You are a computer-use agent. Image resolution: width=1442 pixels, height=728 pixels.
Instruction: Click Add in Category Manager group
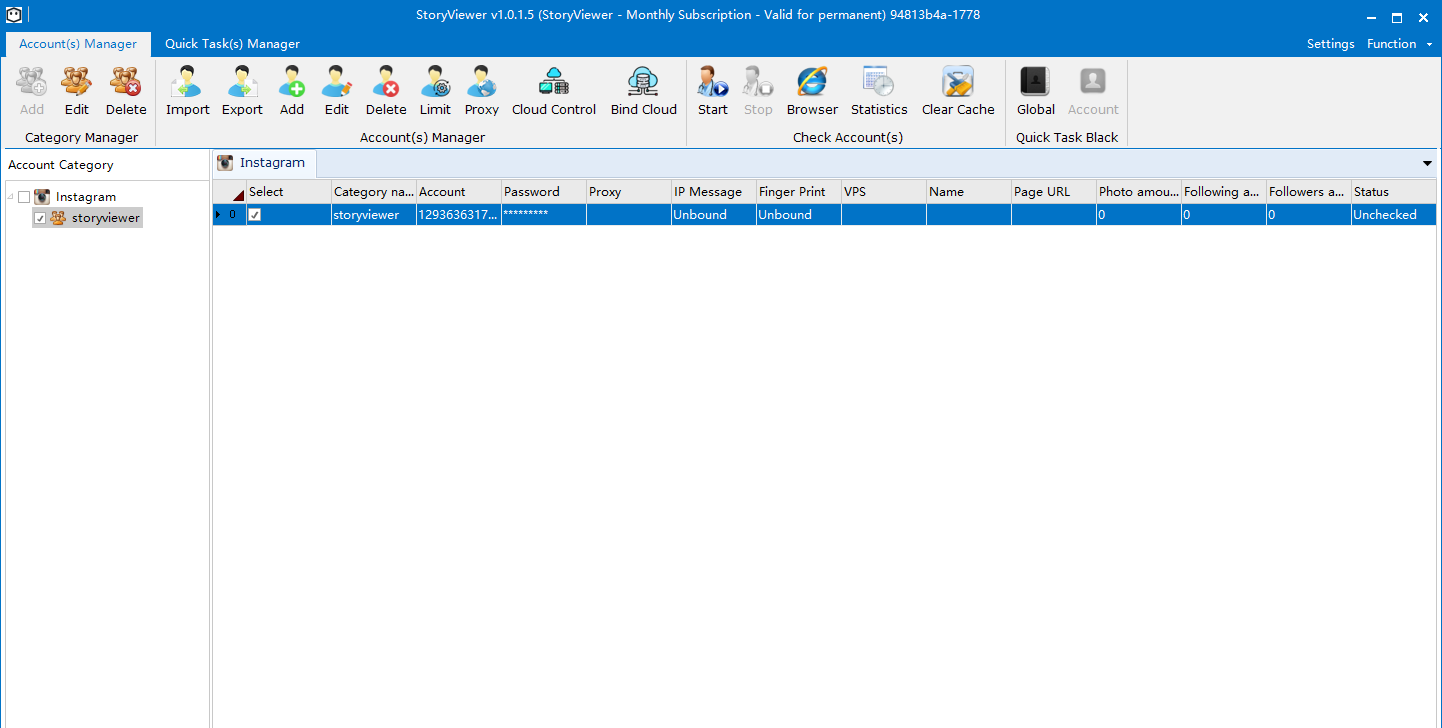pyautogui.click(x=32, y=91)
